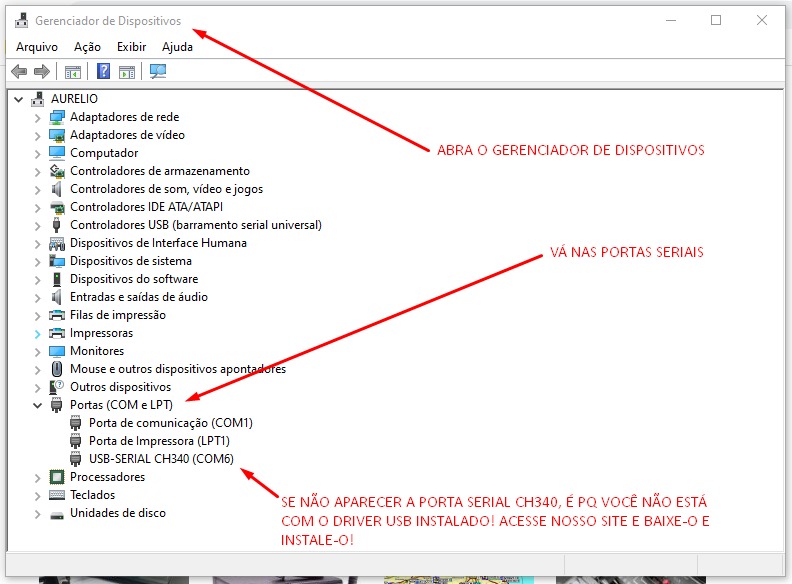
Task: Select Controladores IDE ATA/ATAPI label
Action: coord(146,207)
